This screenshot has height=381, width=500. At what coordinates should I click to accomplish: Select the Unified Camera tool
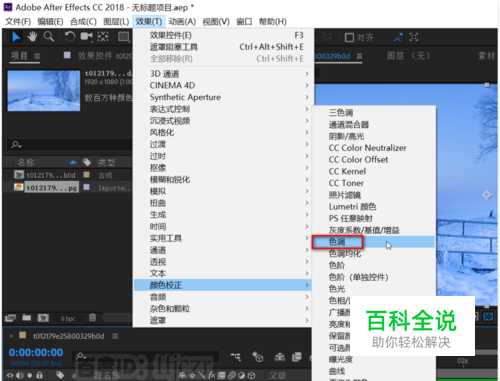pos(86,37)
